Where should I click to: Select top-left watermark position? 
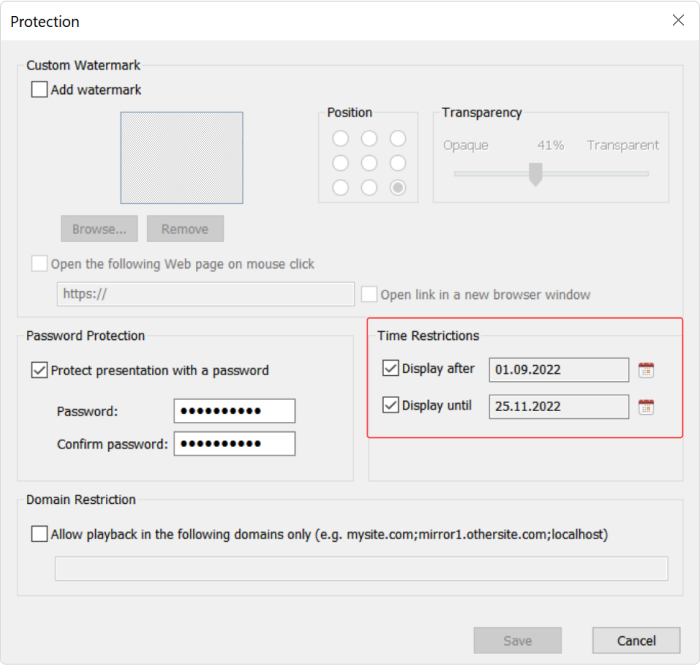(x=341, y=138)
